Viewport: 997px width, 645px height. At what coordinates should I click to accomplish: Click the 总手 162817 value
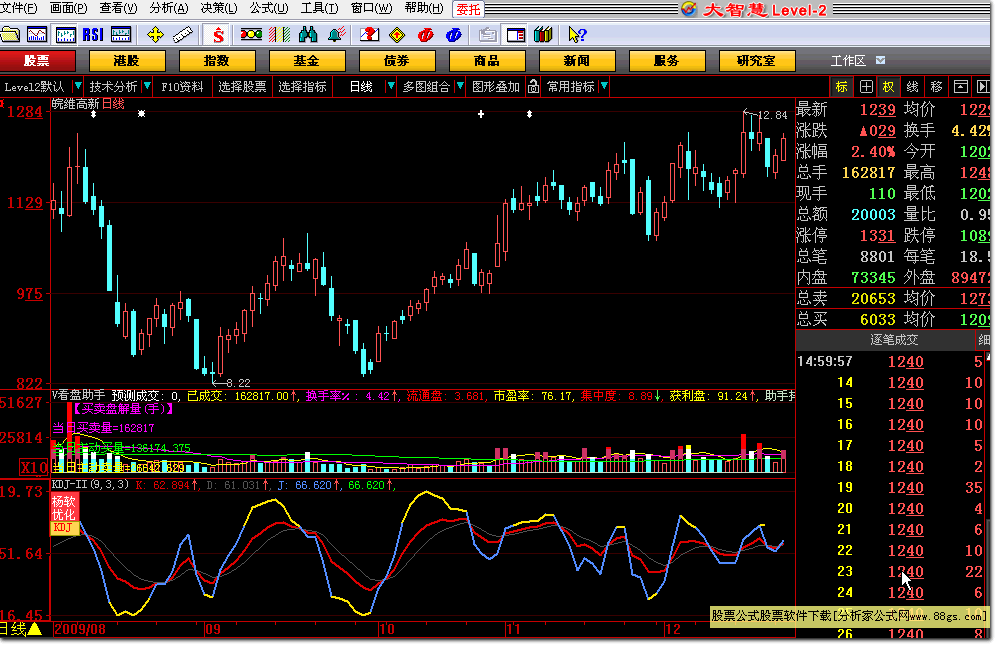[x=868, y=172]
